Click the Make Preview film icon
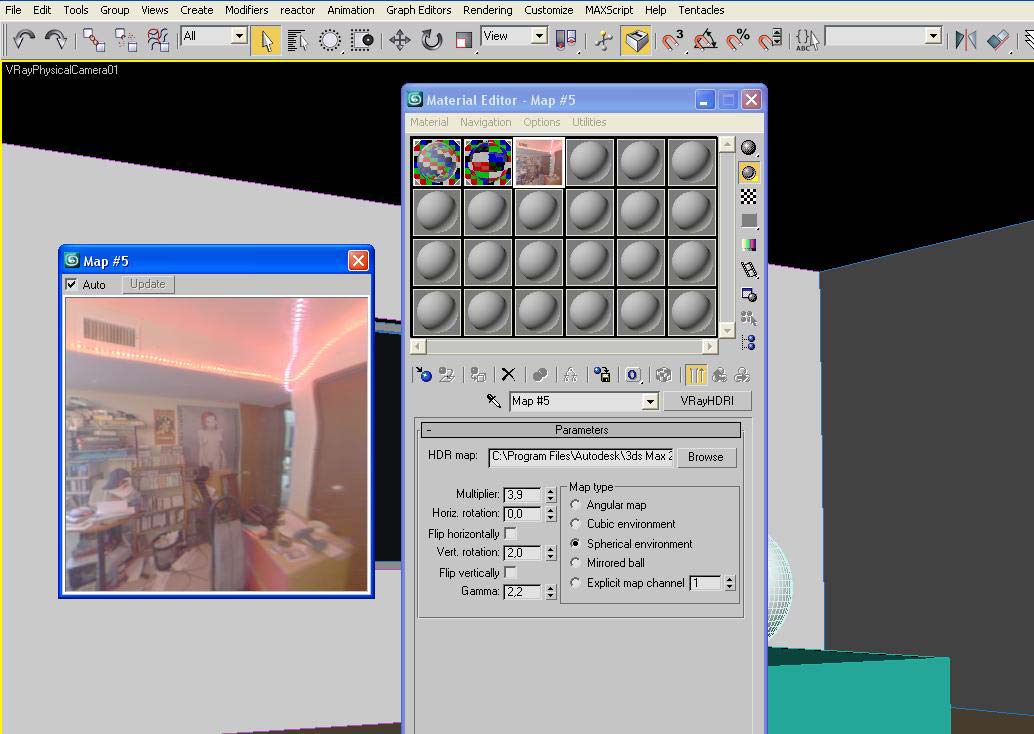 pyautogui.click(x=748, y=269)
